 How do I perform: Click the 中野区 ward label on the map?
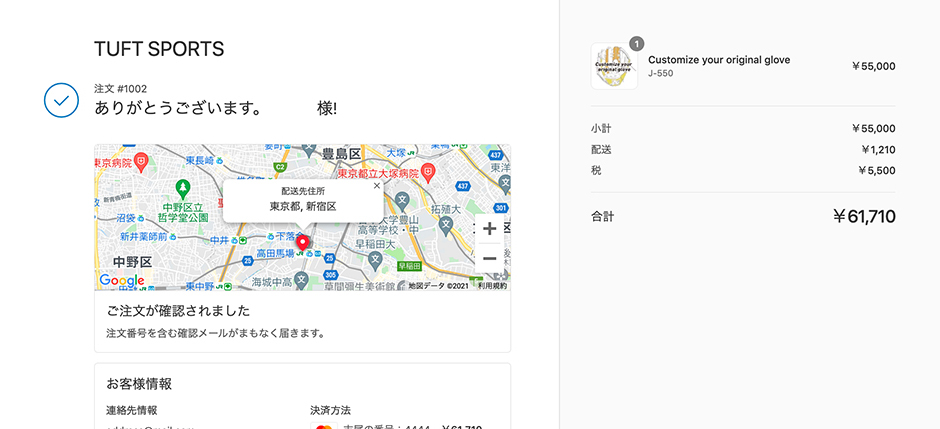[132, 261]
